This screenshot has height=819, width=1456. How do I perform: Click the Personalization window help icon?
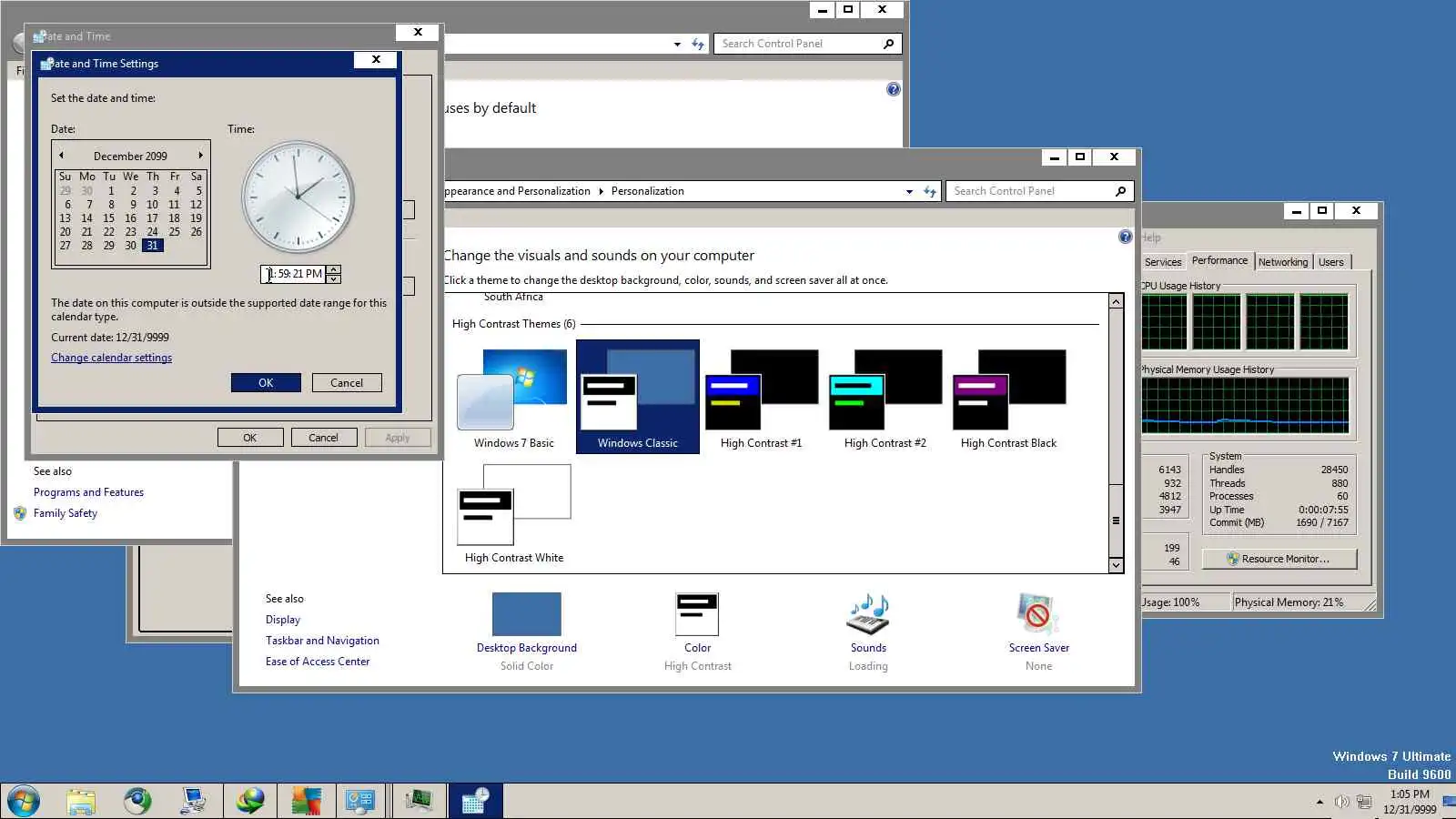click(x=1126, y=238)
